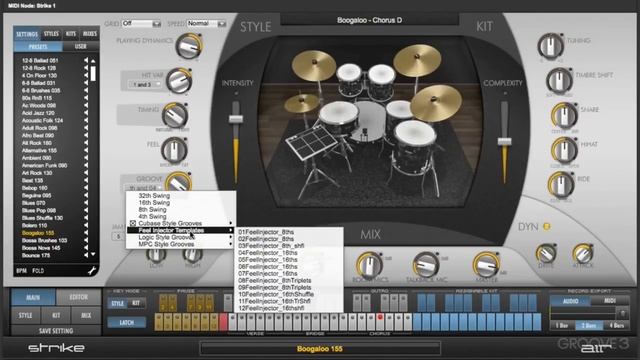Adjust the DYN Attack knob

pos(583,253)
